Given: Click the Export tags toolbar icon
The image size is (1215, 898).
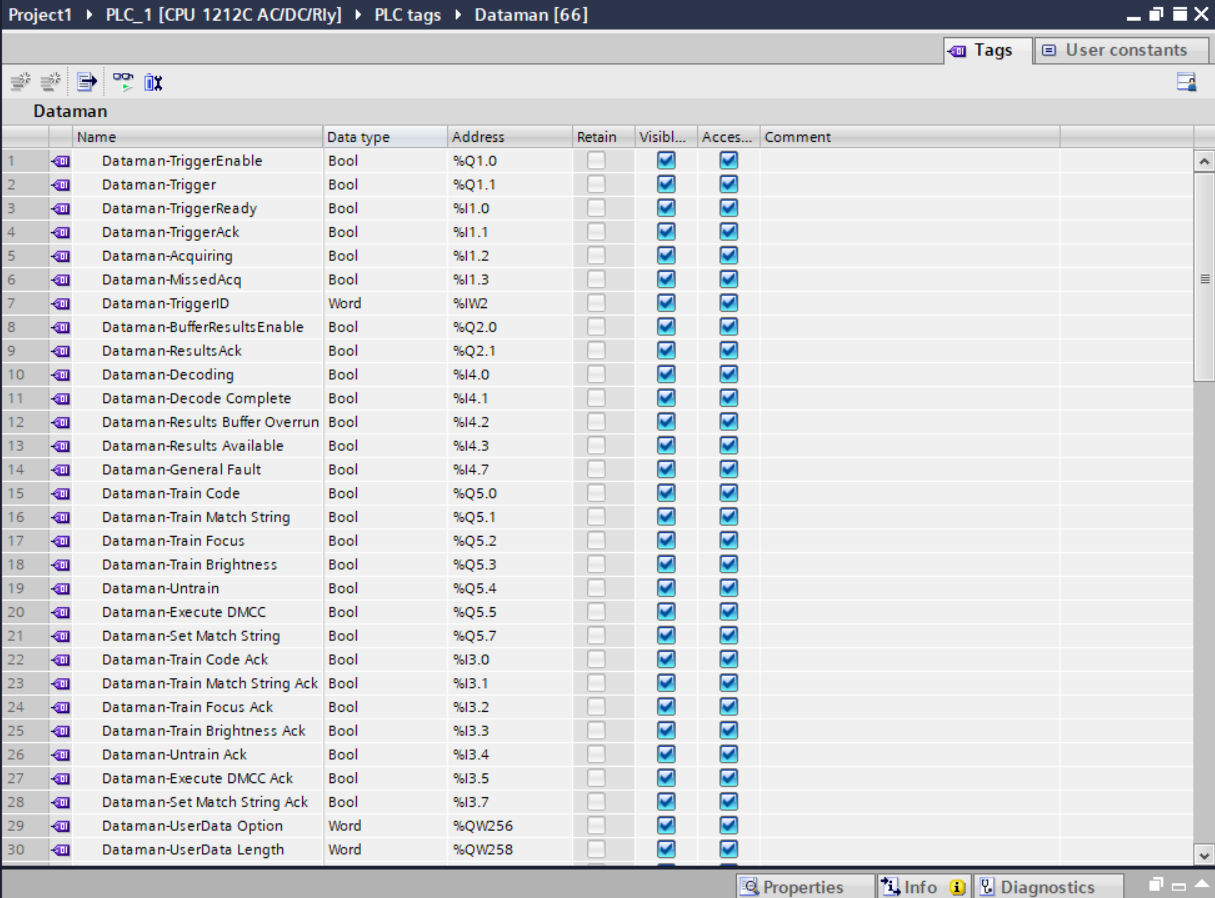Looking at the screenshot, I should click(87, 82).
